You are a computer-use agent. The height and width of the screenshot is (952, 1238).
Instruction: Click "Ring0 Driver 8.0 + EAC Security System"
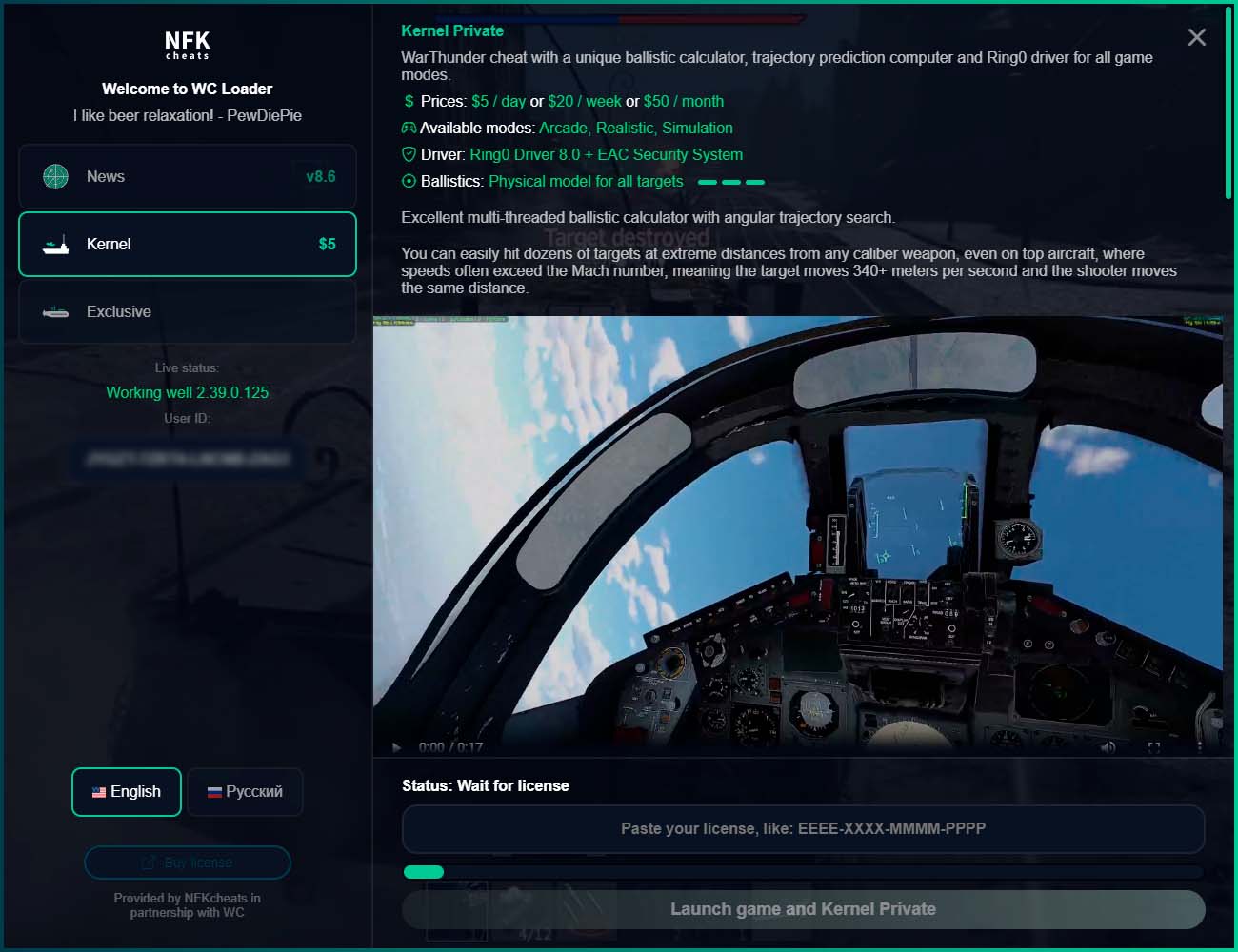(x=607, y=154)
